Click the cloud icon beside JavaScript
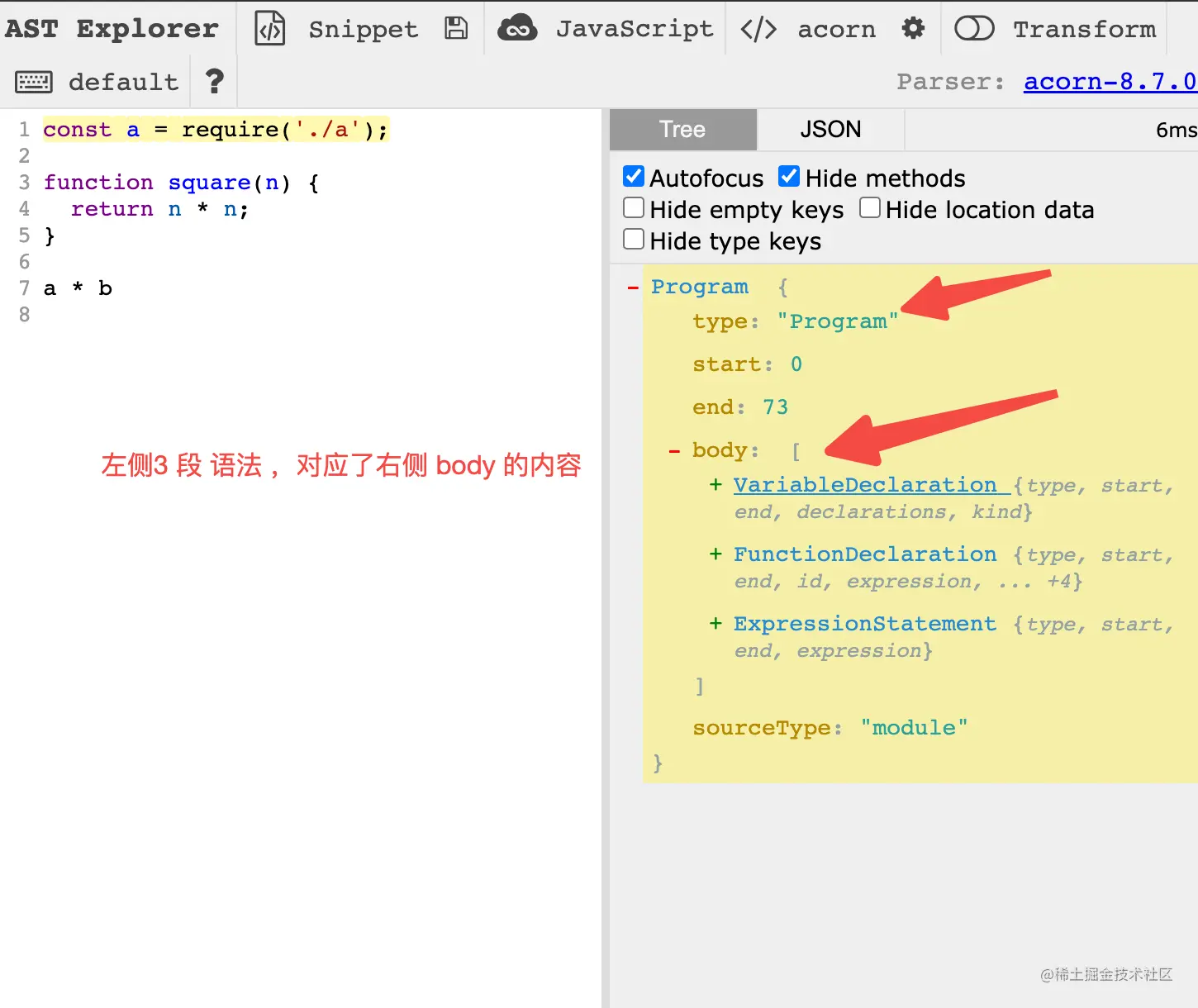Screen dimensions: 1198x1008 tap(517, 28)
